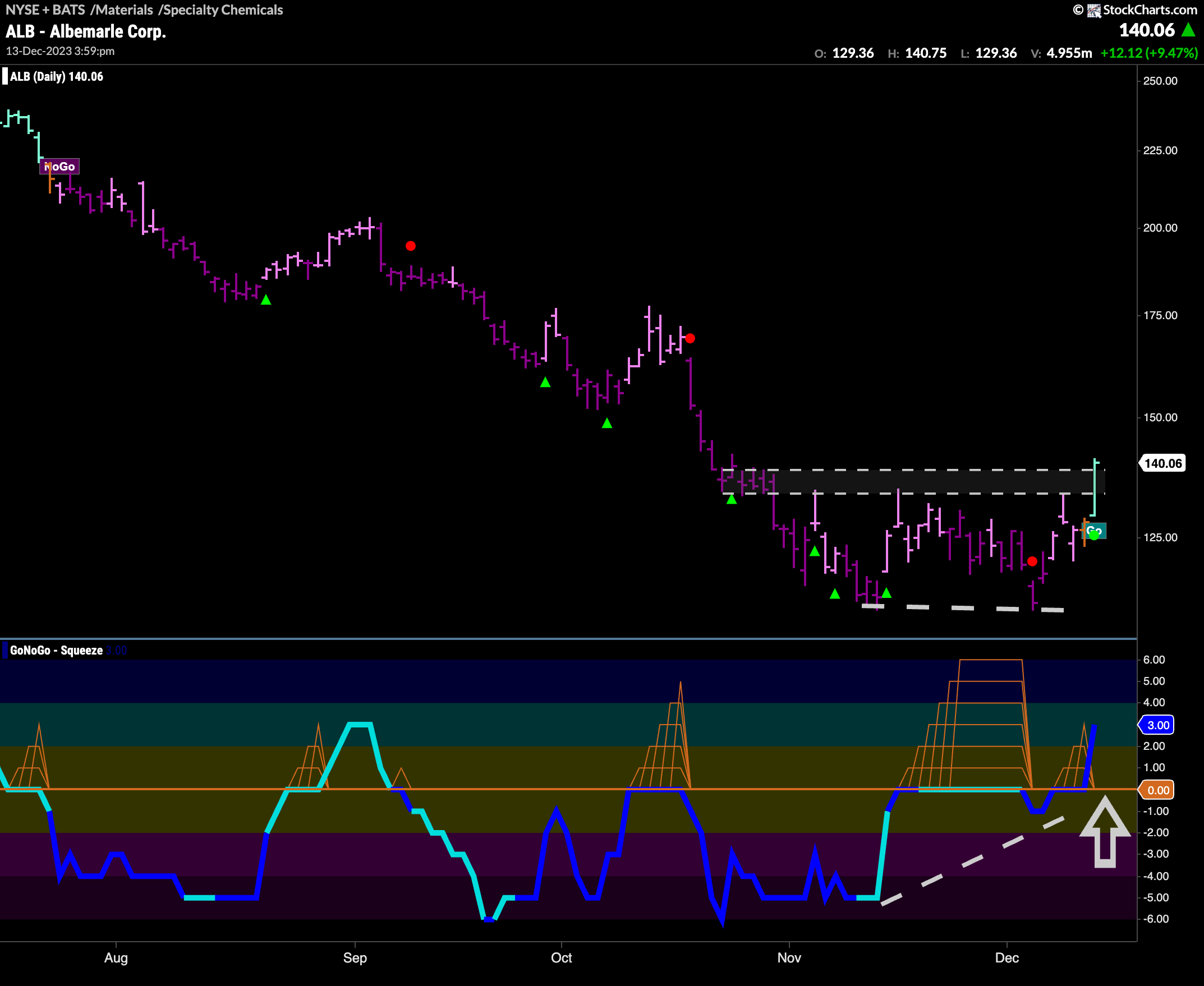Click the 'Dec' date axis label
This screenshot has width=1204, height=986.
(1007, 957)
